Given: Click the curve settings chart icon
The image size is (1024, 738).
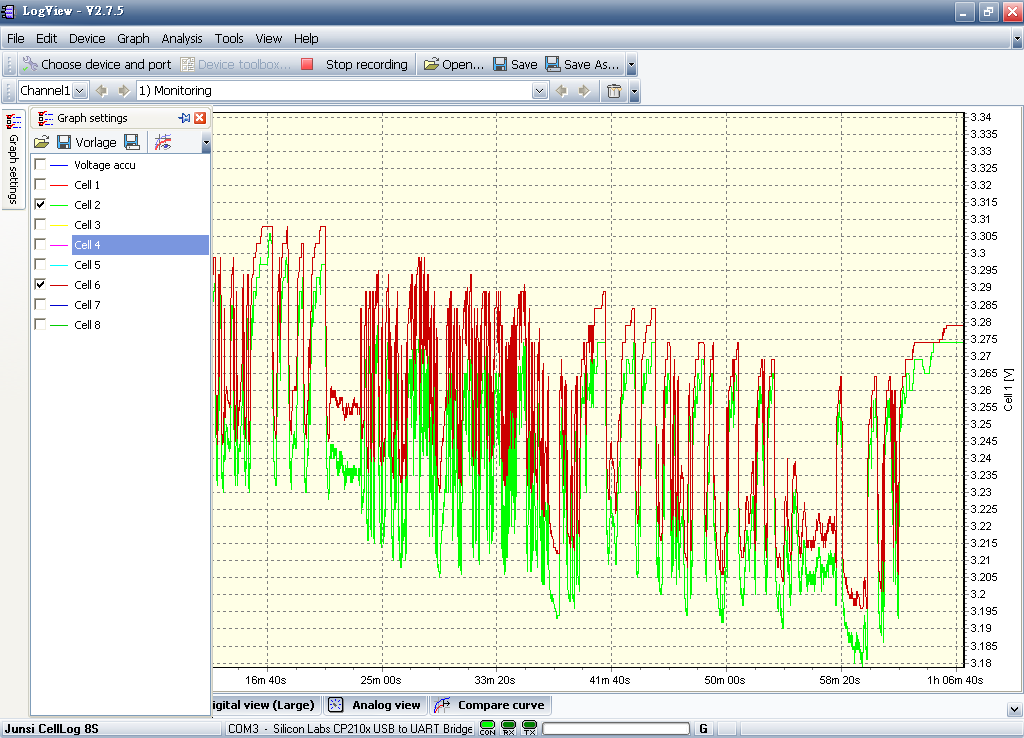Looking at the screenshot, I should (163, 142).
